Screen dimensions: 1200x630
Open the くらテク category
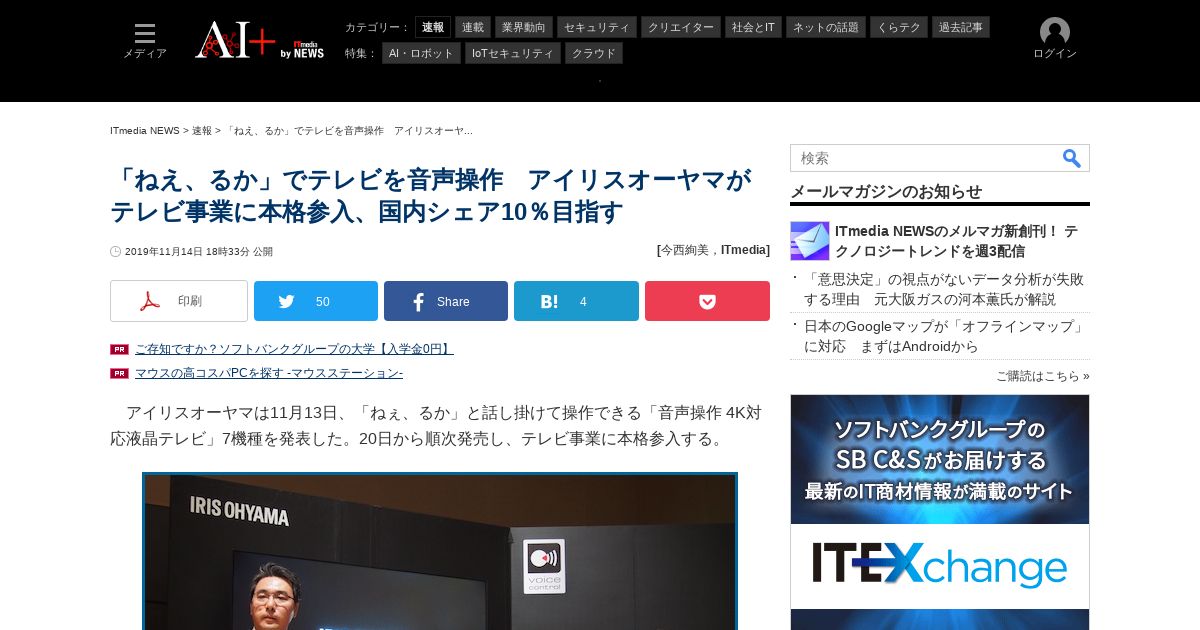click(900, 27)
